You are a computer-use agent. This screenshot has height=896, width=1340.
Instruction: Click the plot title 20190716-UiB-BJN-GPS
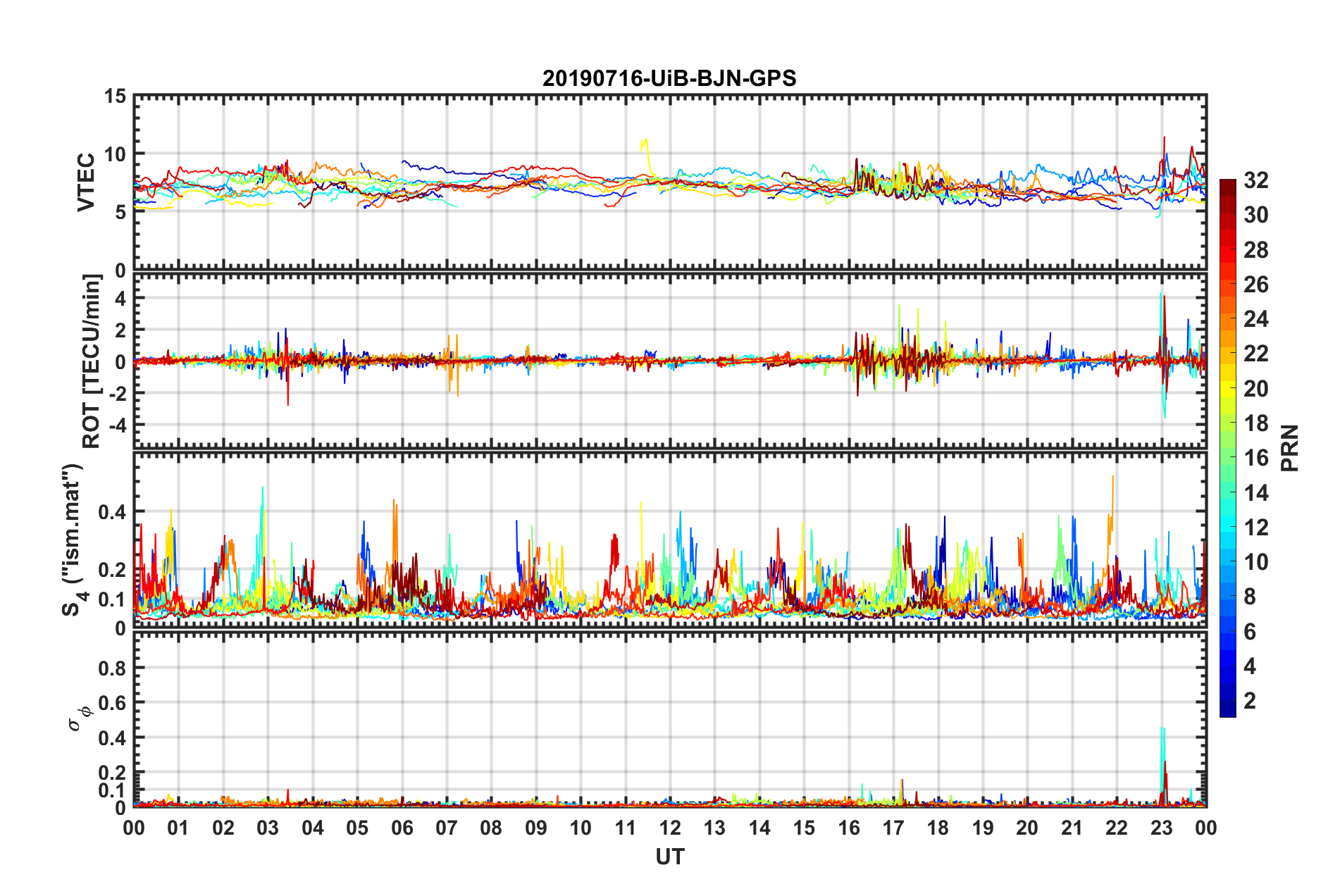pos(669,78)
